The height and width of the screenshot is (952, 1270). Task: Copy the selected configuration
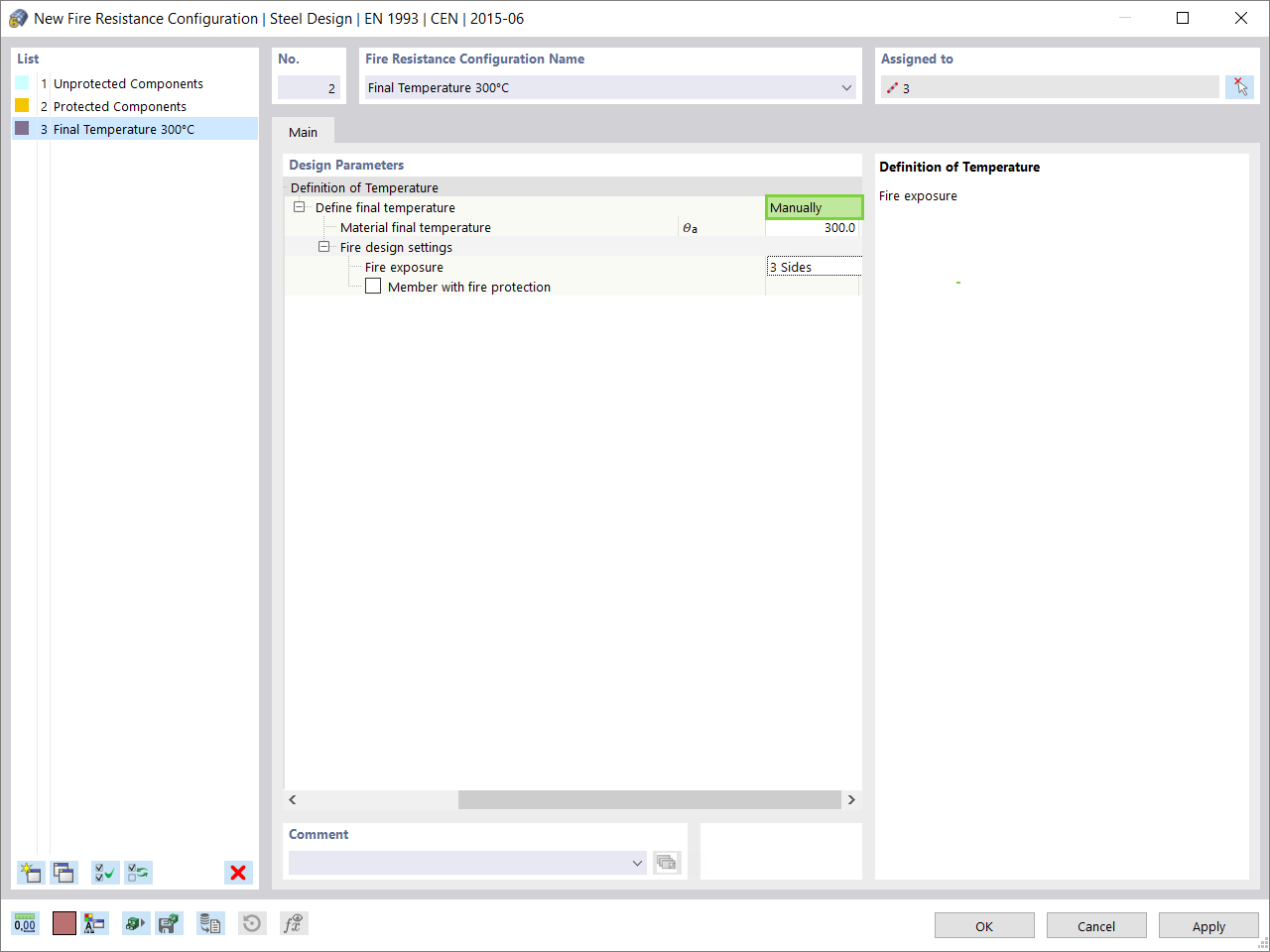point(63,873)
